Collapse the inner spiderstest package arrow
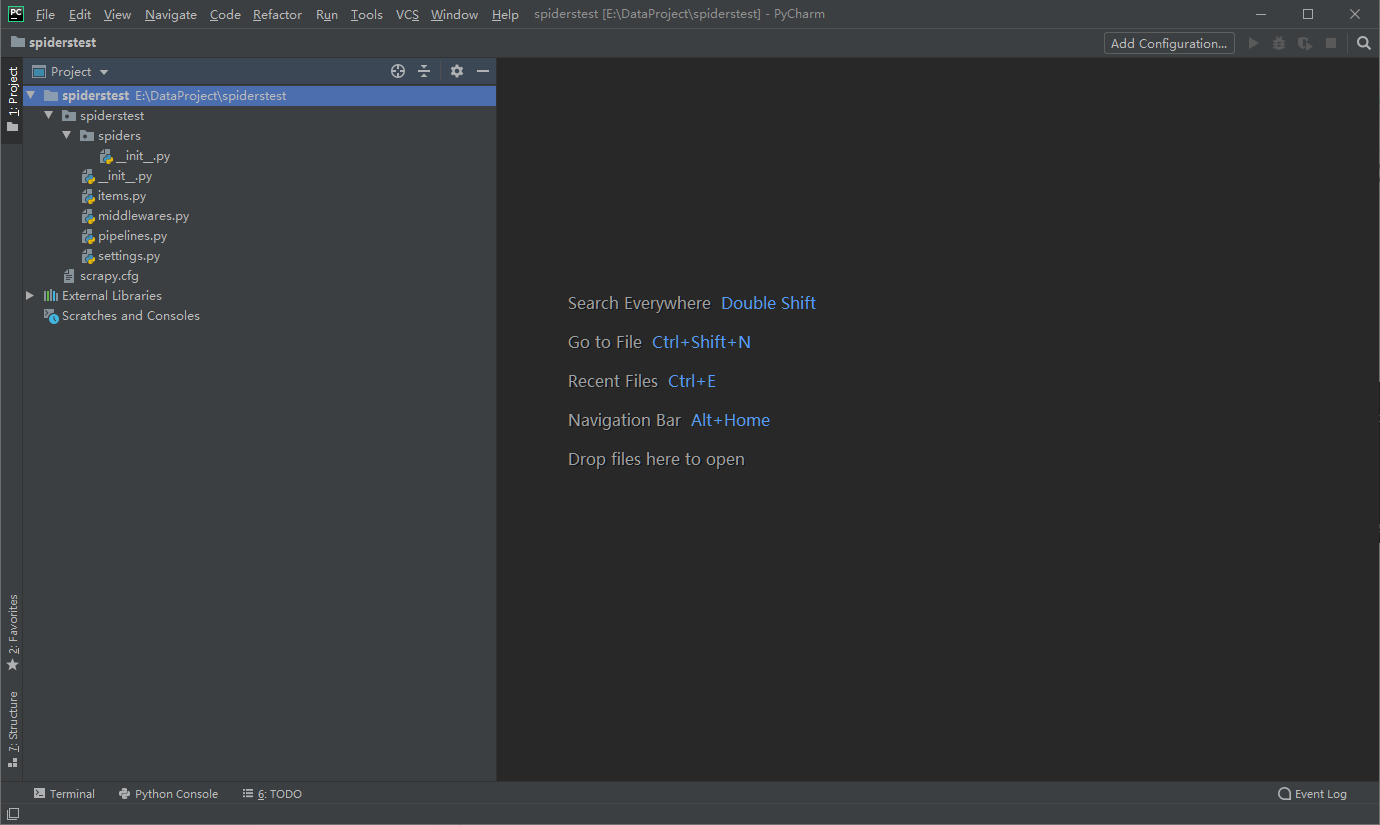 click(x=48, y=116)
